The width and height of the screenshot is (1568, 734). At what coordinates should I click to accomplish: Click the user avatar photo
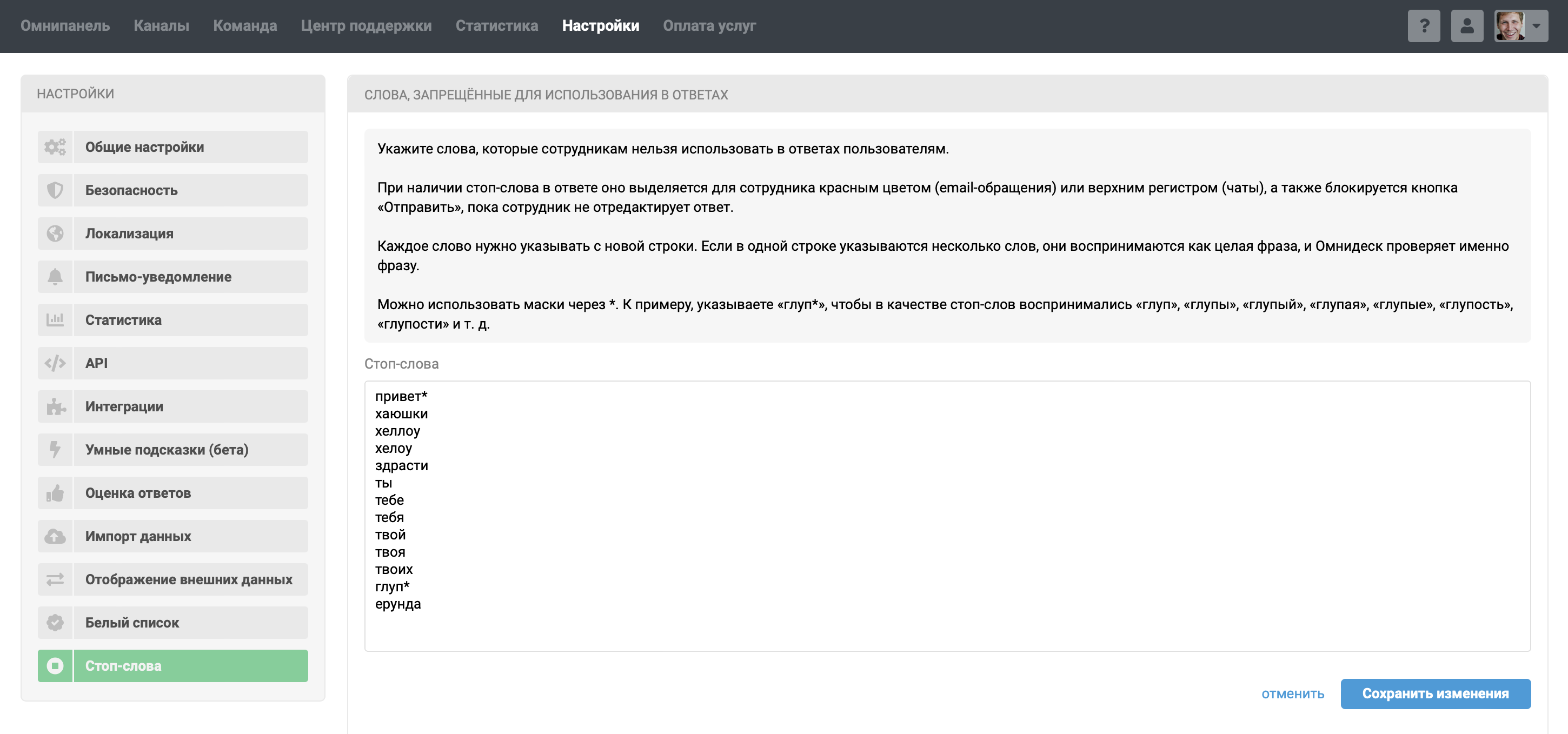1510,25
